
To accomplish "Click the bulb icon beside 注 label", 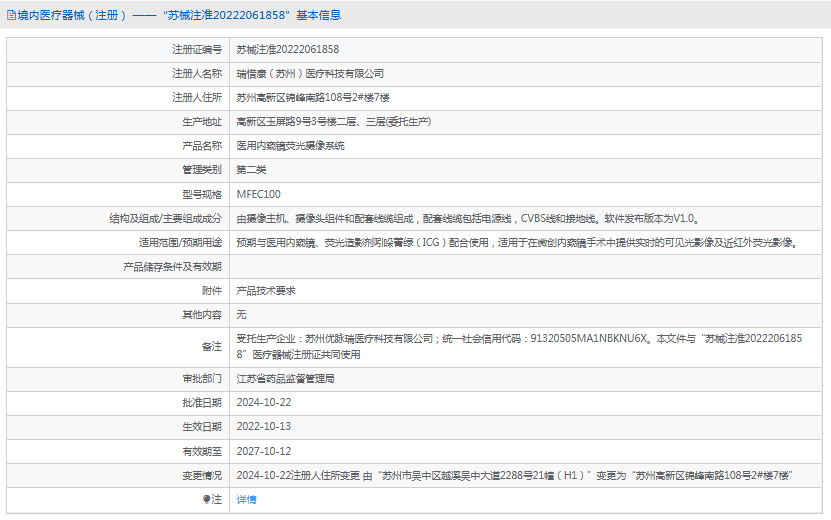I will 207,499.
